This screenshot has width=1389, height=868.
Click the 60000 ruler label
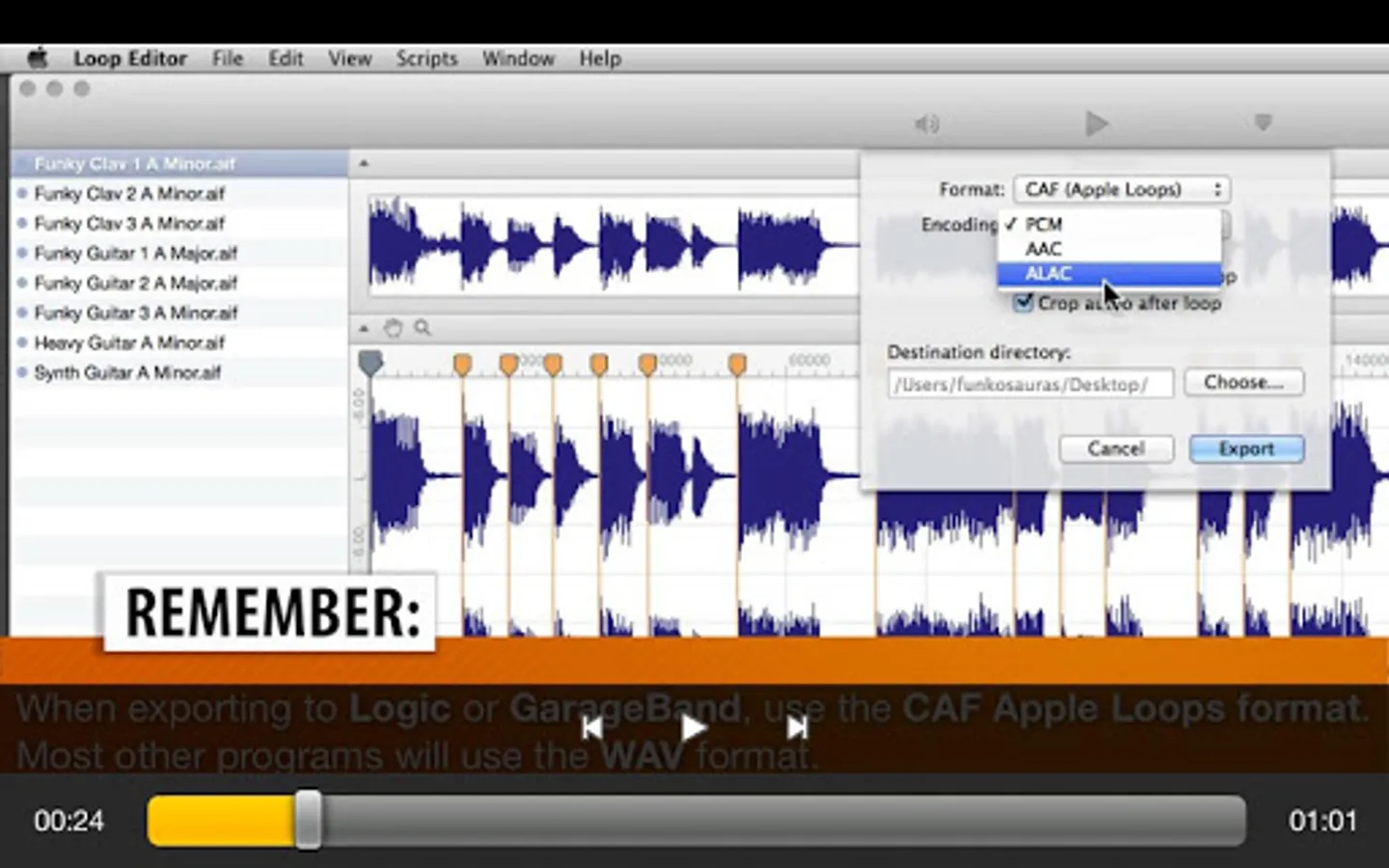809,360
